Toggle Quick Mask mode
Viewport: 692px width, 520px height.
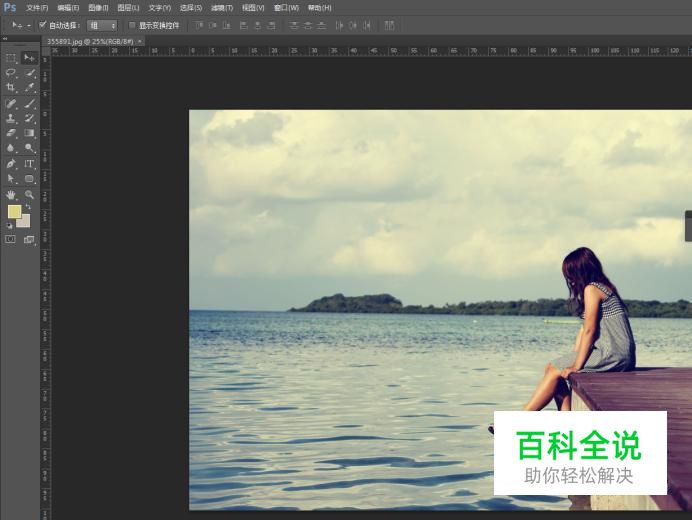[x=10, y=239]
